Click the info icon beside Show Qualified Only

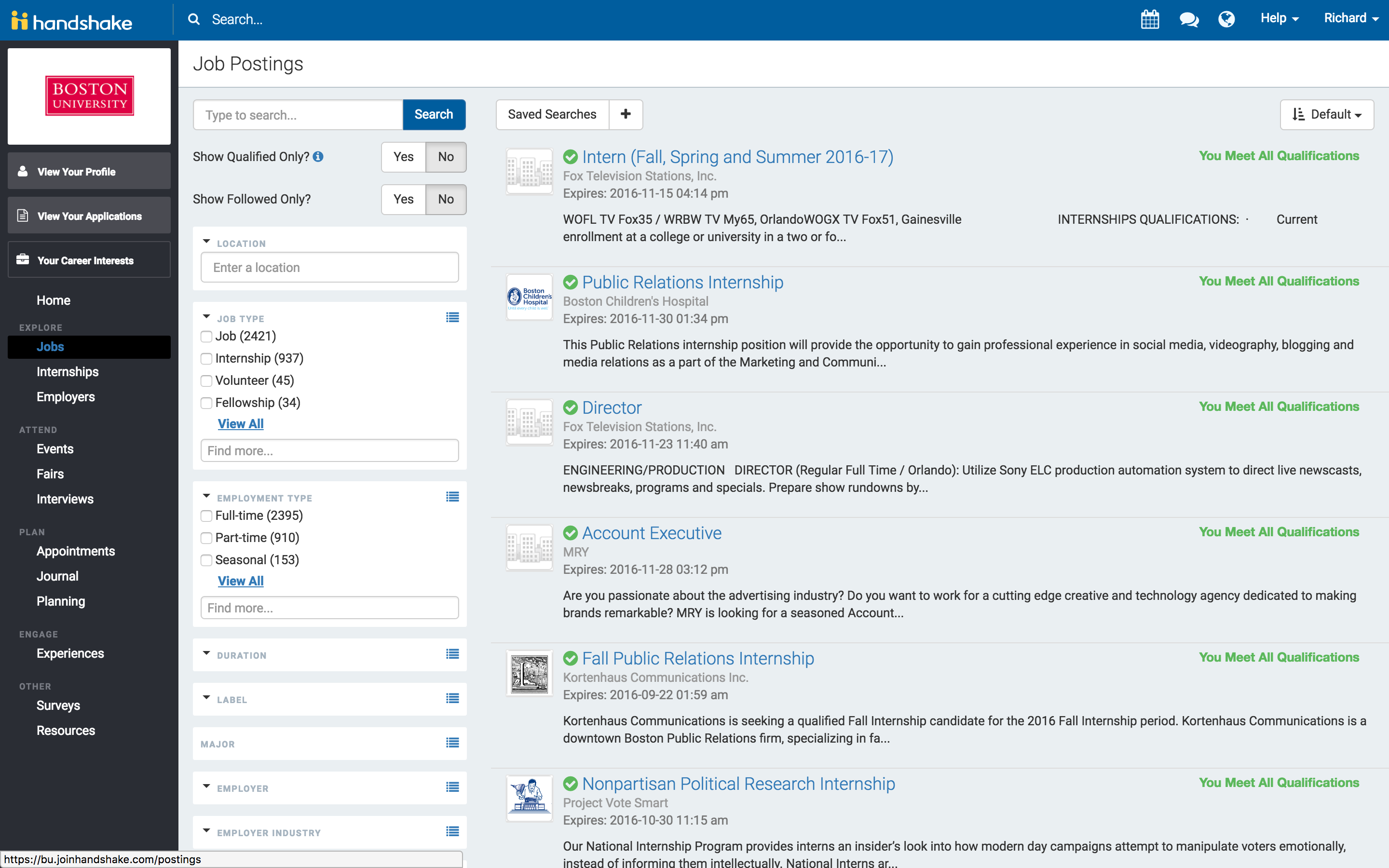[318, 157]
